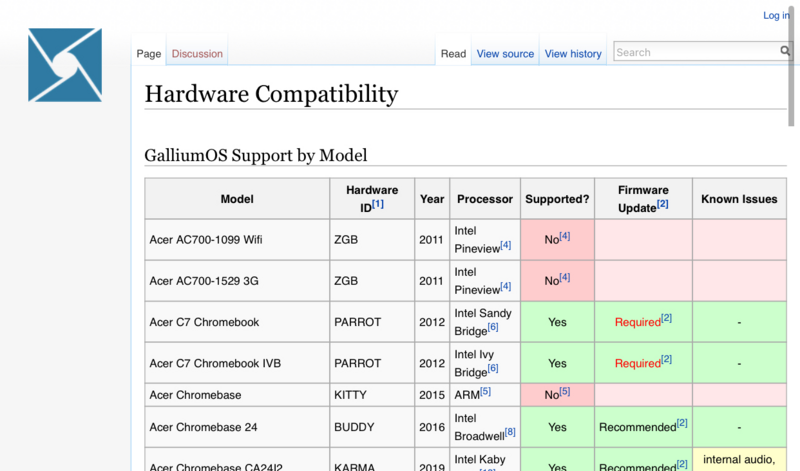Click the Acer AC700-1099 Wifi cell
Screen dimensions: 800x471
tap(237, 240)
